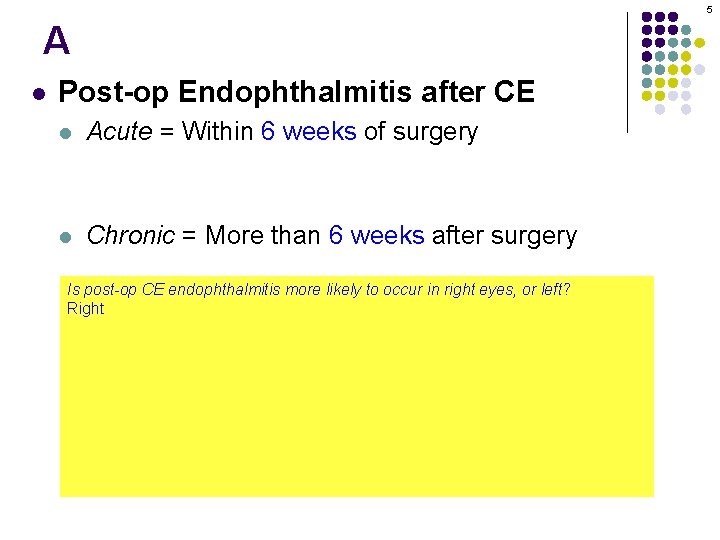Screen dimensions: 720x540
Task: Click the top-left purple dot in the dot grid
Action: point(647,17)
